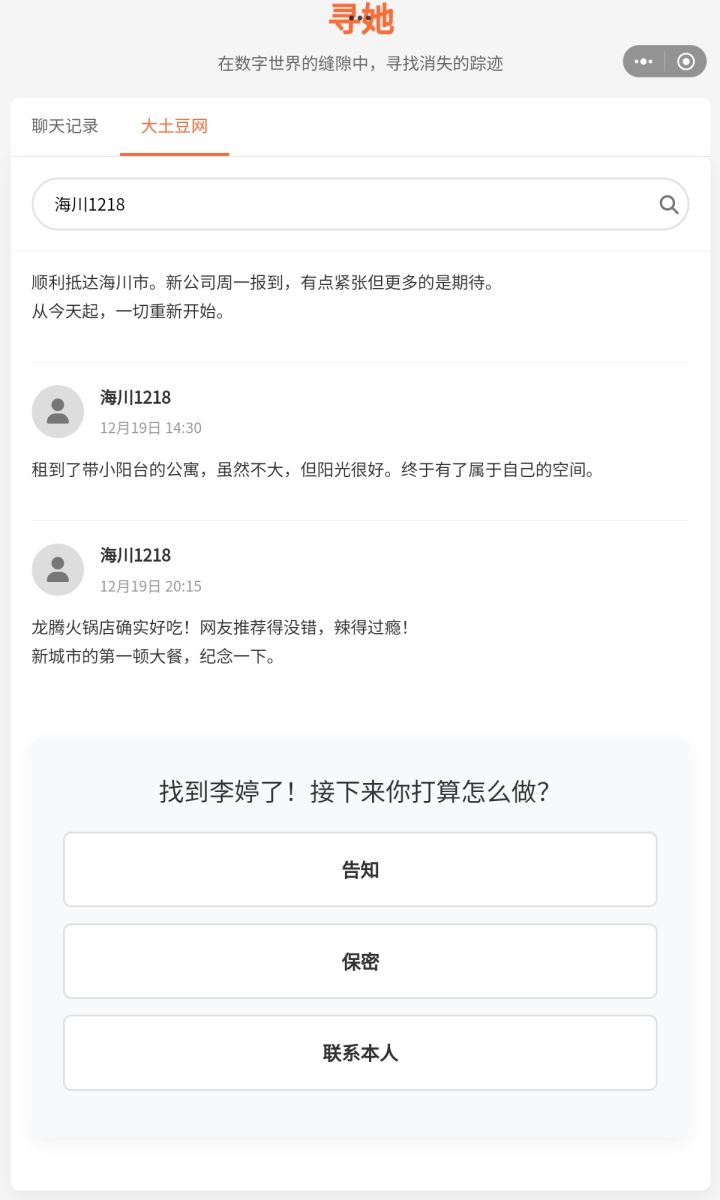Image resolution: width=720 pixels, height=1200 pixels.
Task: Click the 12月19日 20:15 timestamp
Action: tap(151, 586)
